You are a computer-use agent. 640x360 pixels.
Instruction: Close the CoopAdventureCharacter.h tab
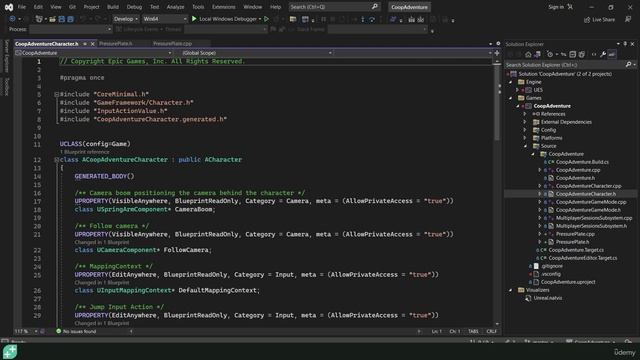point(93,44)
